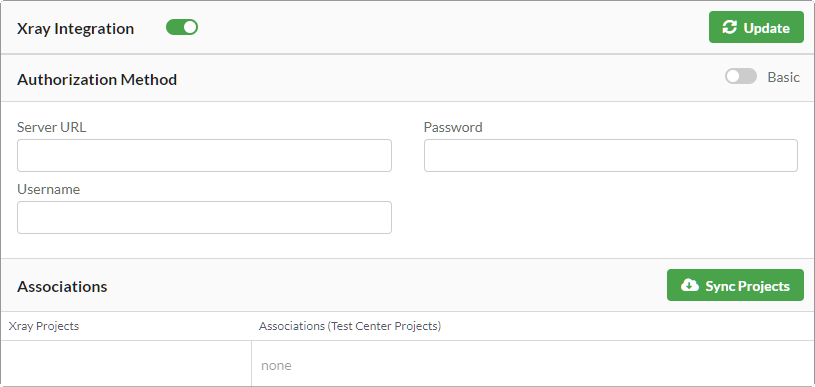Image resolution: width=815 pixels, height=387 pixels.
Task: Click the Xray Projects column header
Action: 44,326
